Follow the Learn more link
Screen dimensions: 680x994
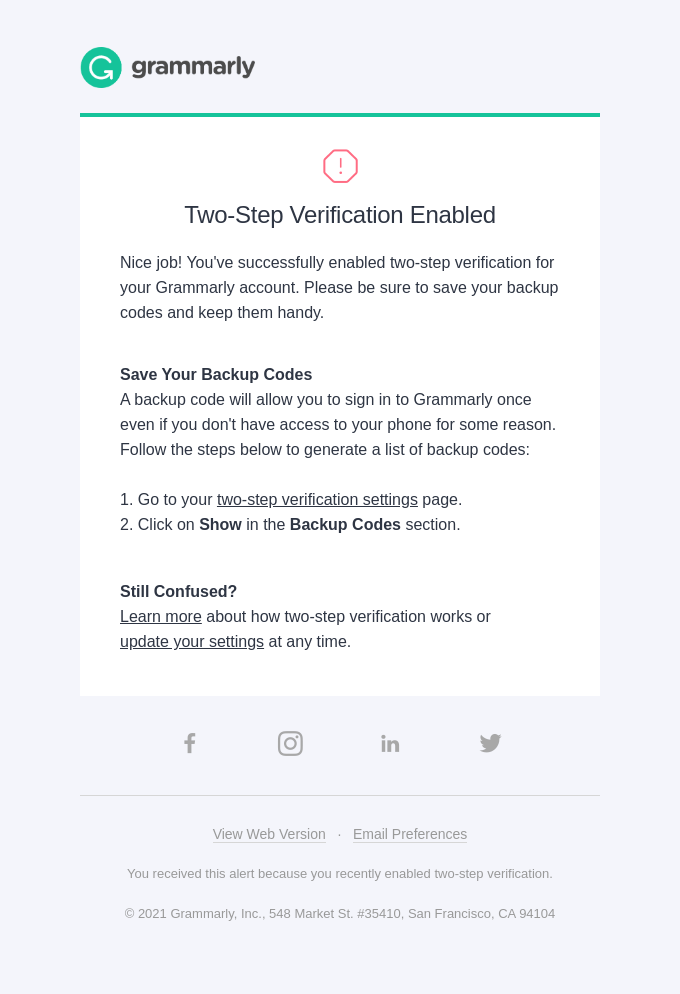[x=161, y=616]
